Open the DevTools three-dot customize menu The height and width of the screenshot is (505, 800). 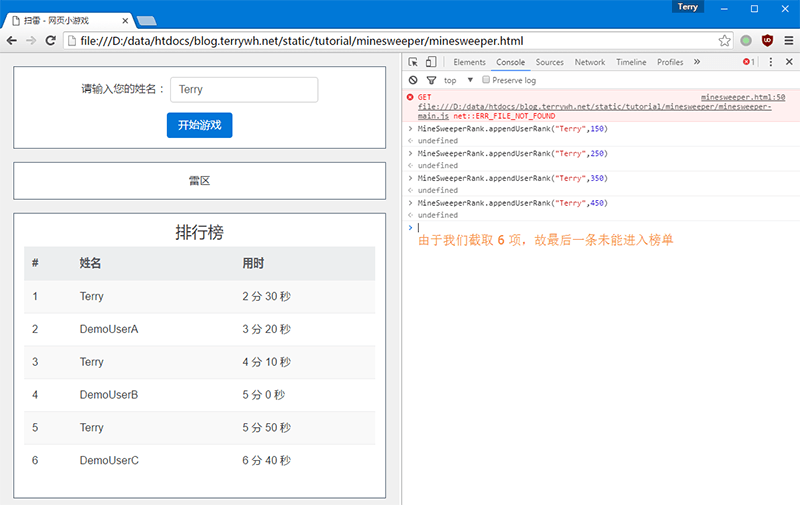771,62
